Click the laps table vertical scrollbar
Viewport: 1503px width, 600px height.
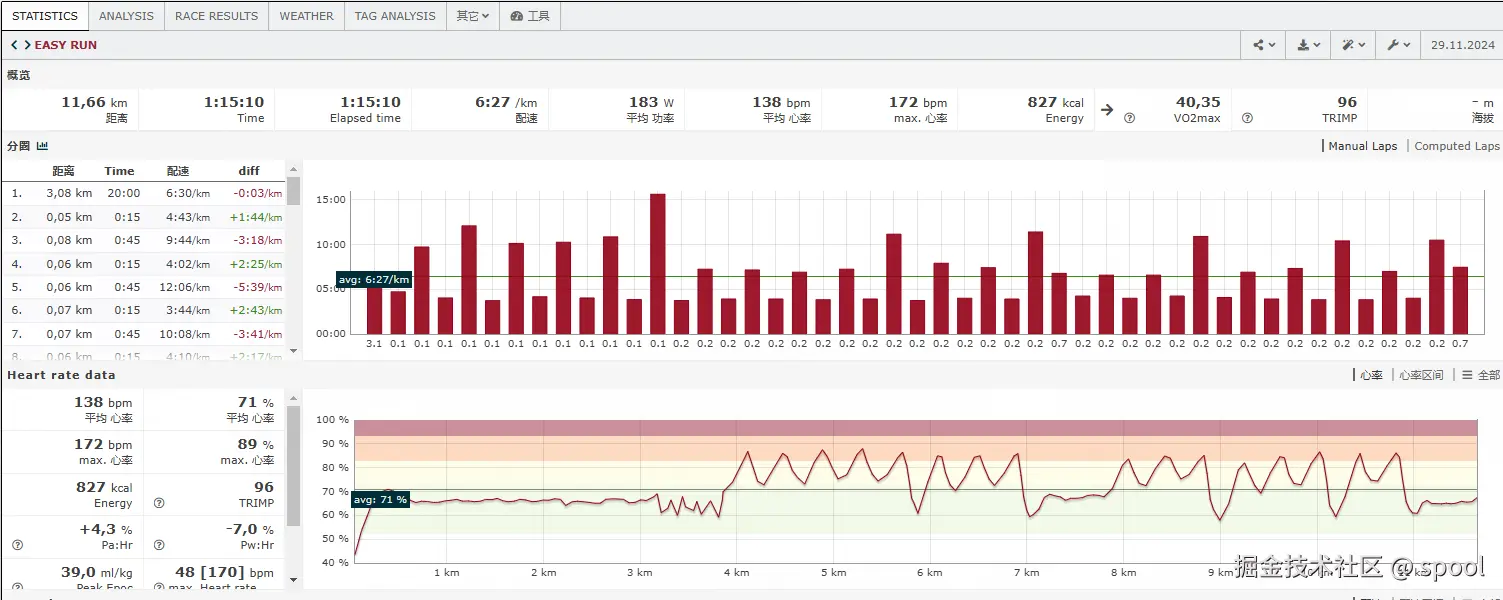point(294,260)
